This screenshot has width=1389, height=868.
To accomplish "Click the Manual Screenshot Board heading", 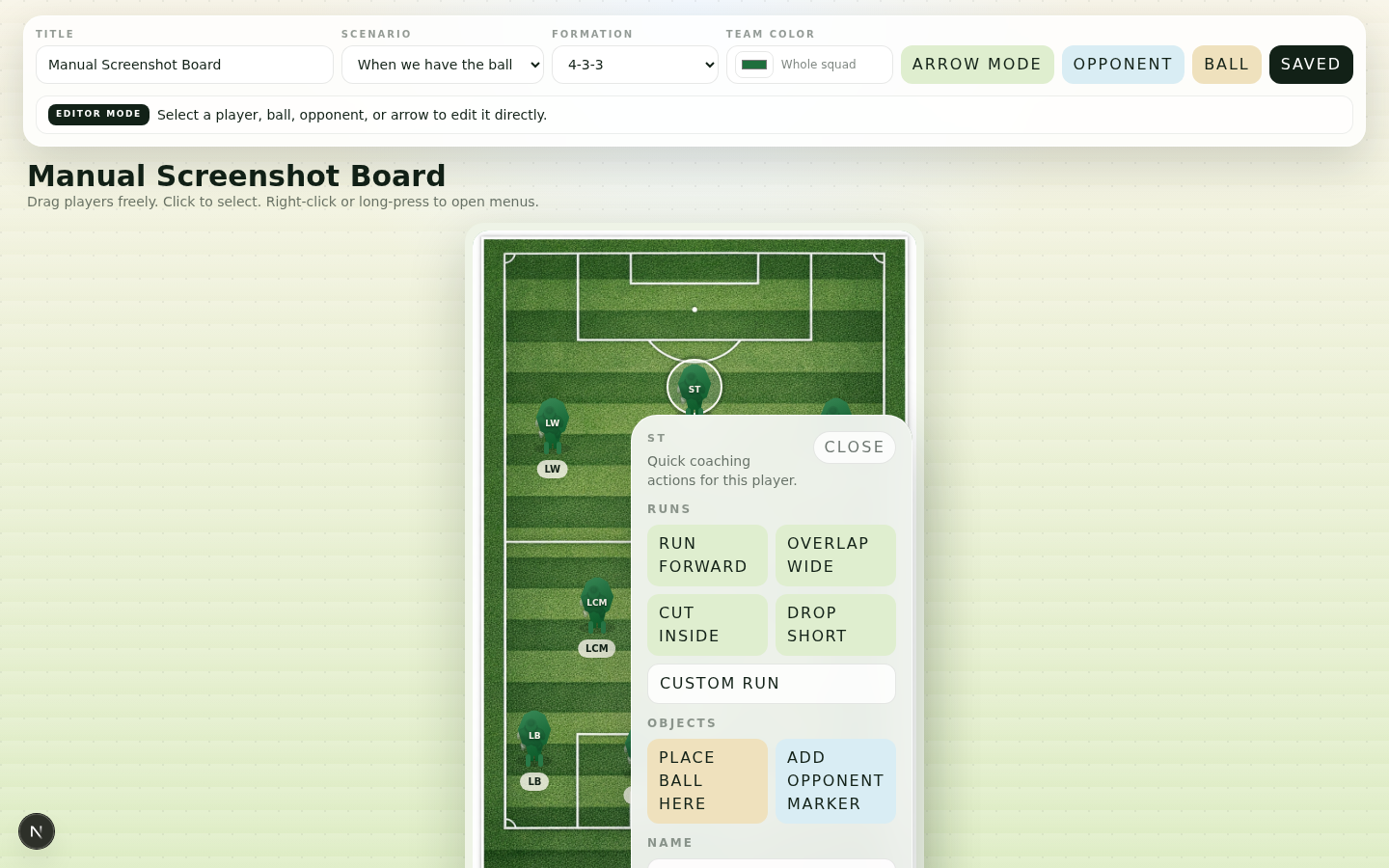I will coord(236,176).
